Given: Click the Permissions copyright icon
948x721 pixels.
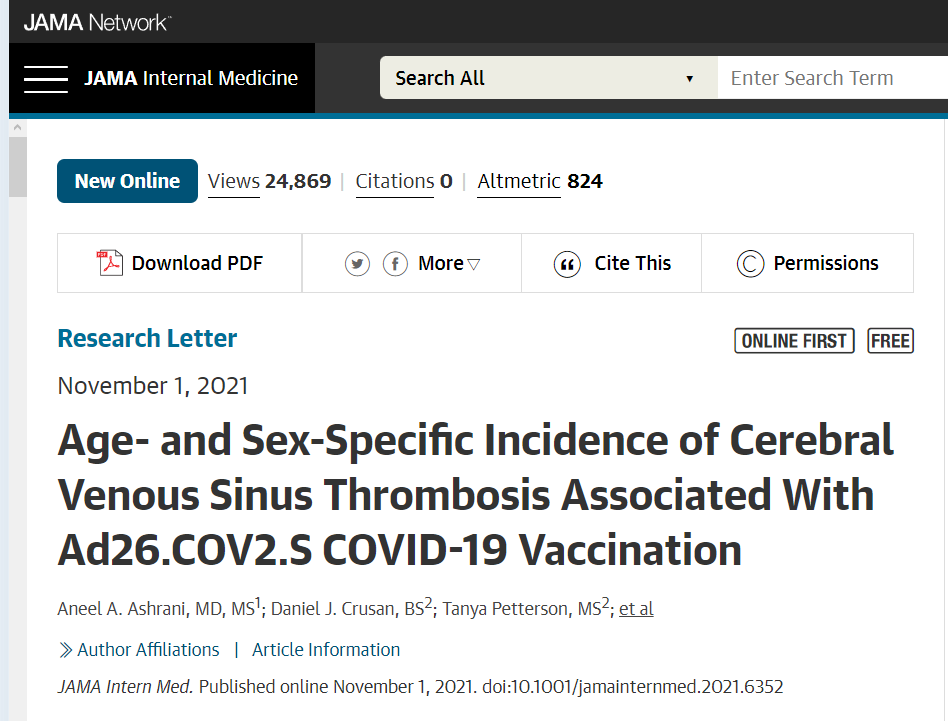Looking at the screenshot, I should click(750, 264).
